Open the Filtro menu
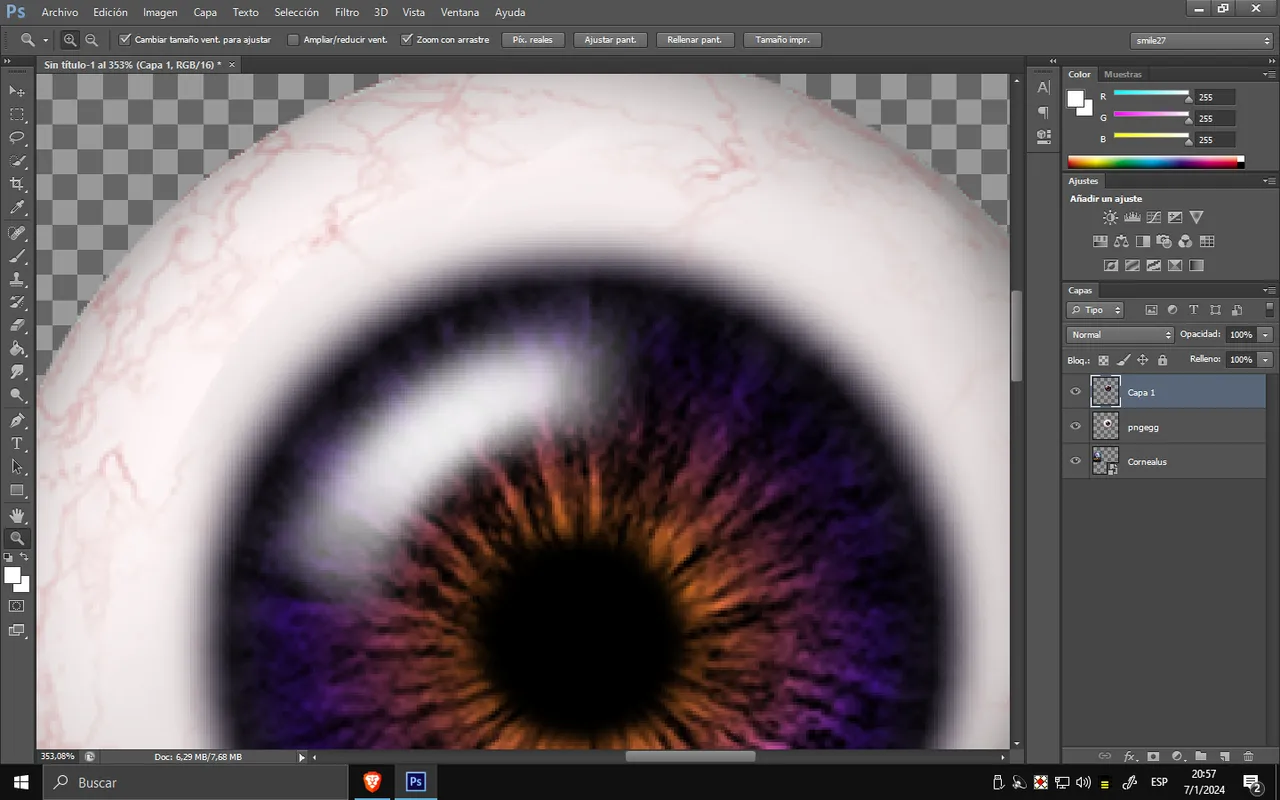The image size is (1280, 800). click(x=347, y=13)
